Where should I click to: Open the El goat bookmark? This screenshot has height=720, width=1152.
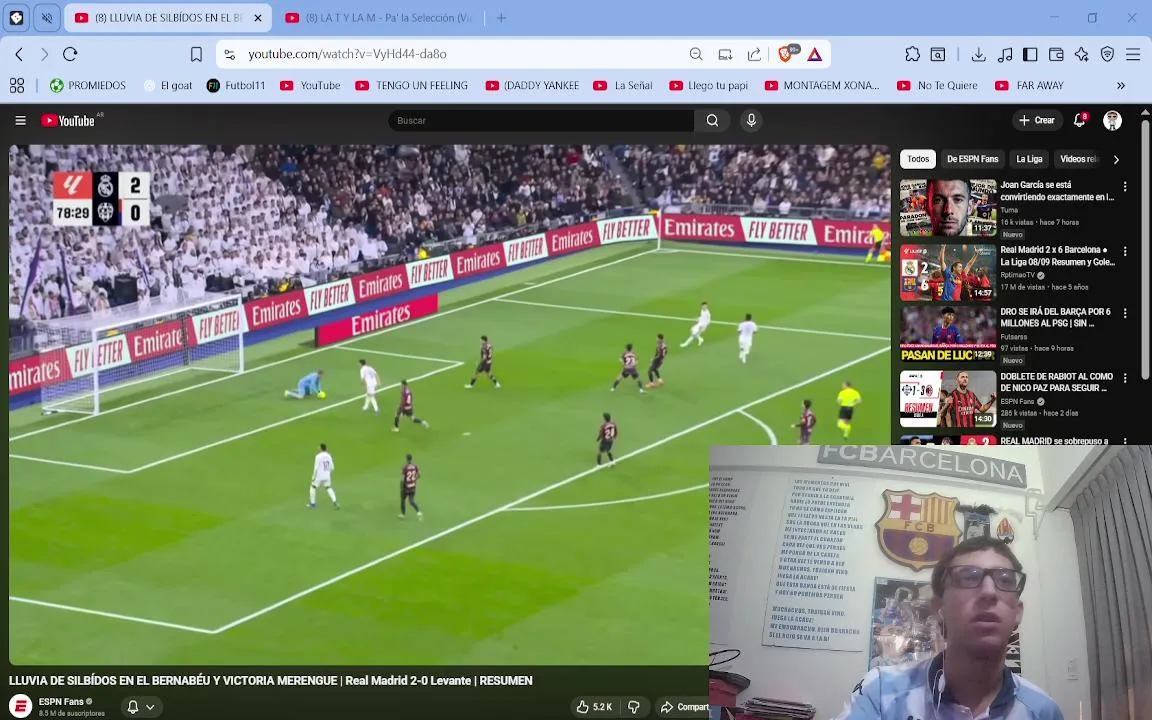(x=168, y=85)
